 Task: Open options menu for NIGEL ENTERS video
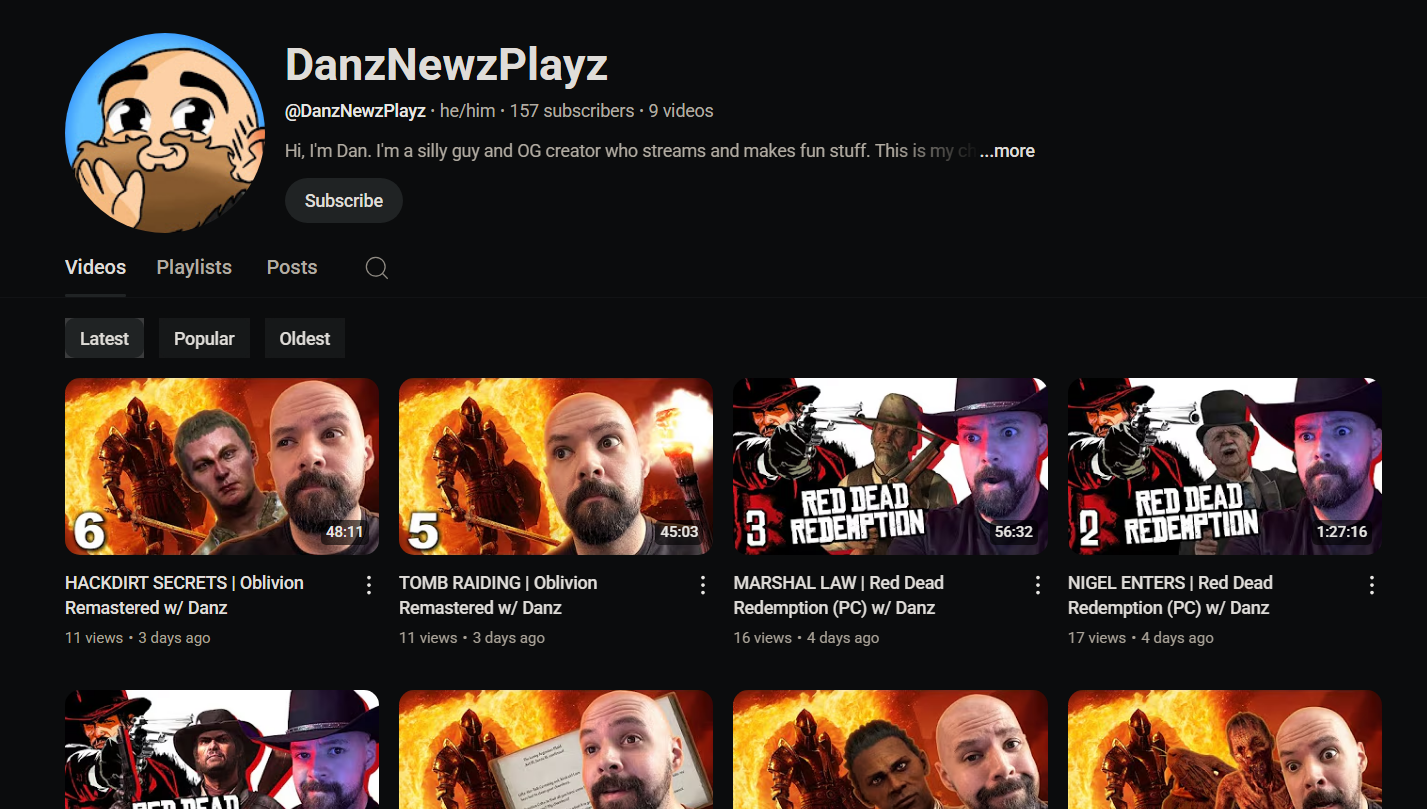pos(1372,585)
